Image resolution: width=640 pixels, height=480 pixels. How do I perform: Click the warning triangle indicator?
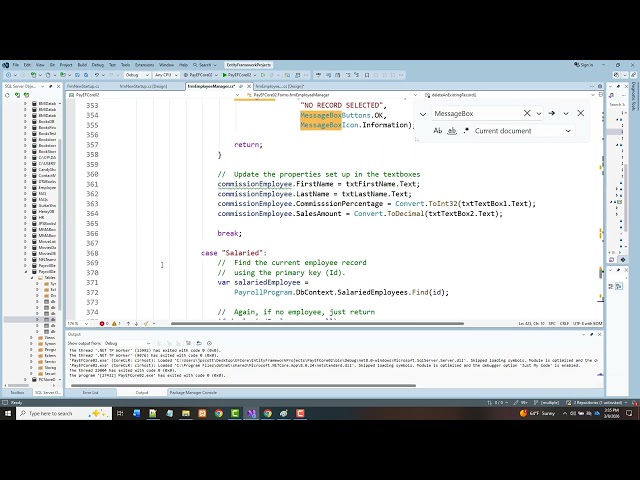(116, 324)
